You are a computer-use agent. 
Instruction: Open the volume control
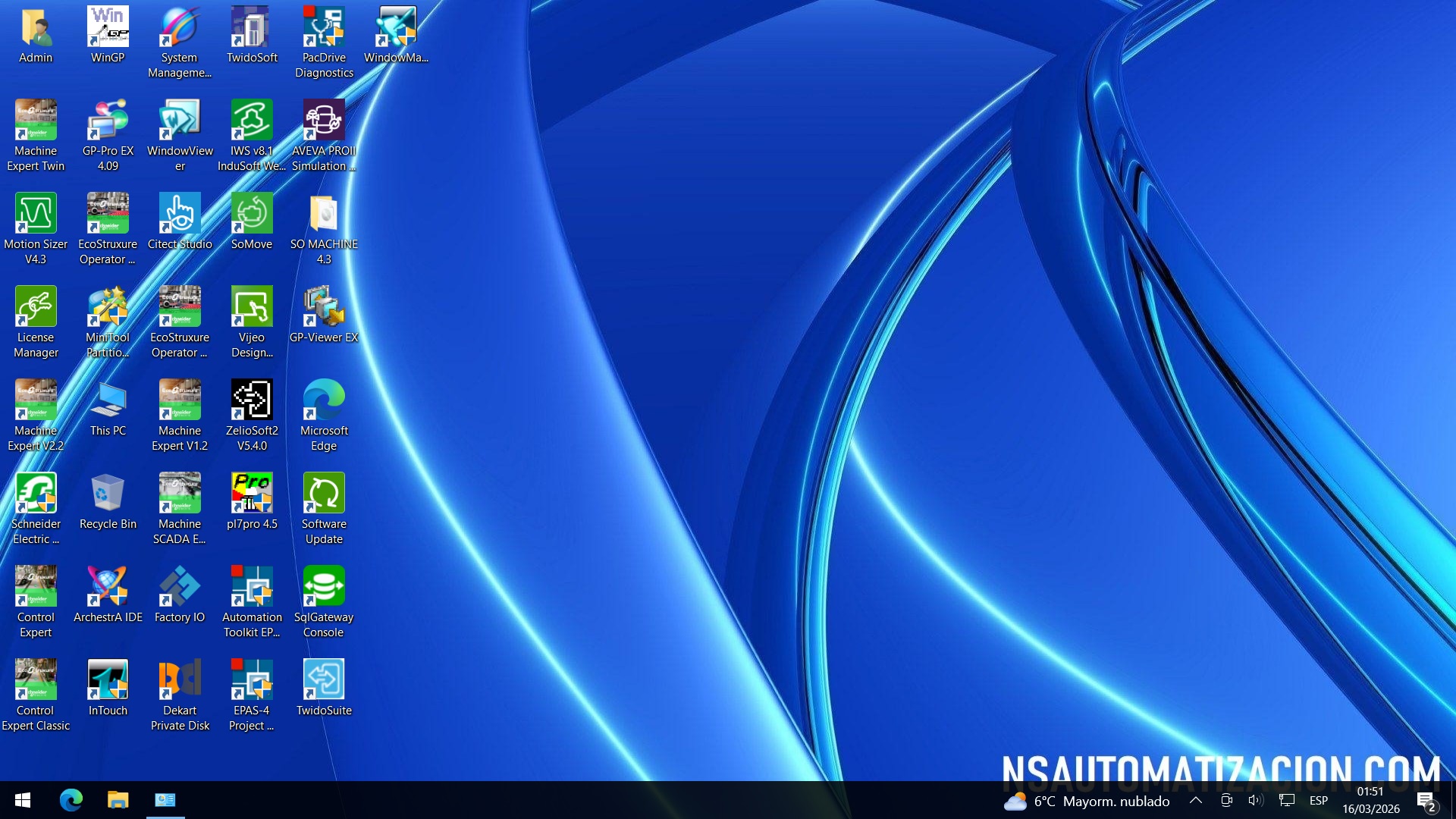1256,800
